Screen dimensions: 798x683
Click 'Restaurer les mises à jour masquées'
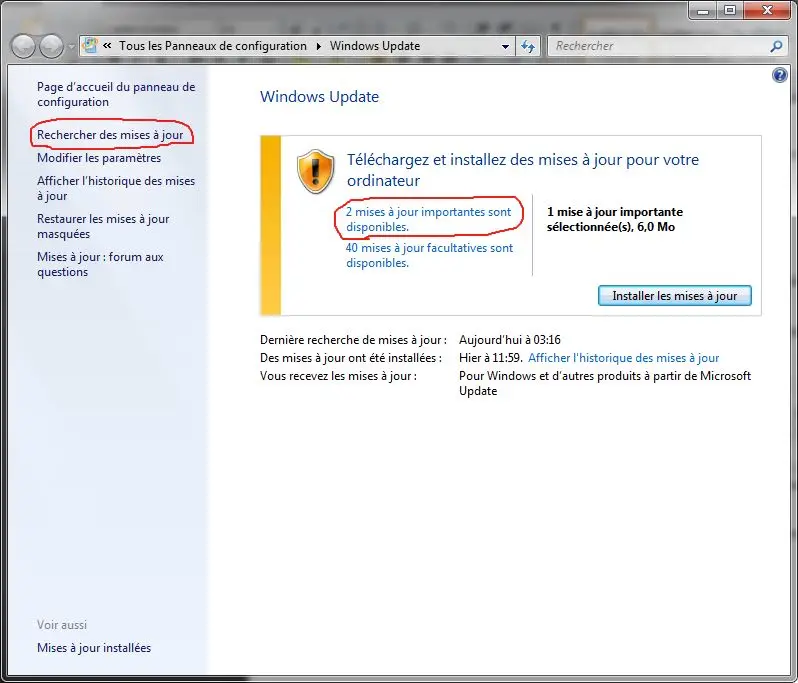click(x=103, y=226)
